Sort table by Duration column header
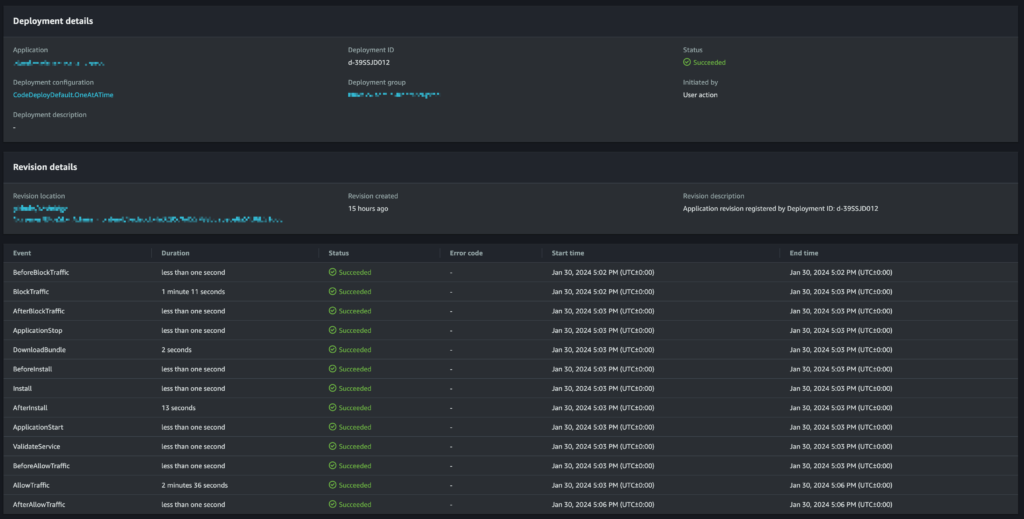Screen dimensions: 1024x519 pyautogui.click(x=175, y=253)
